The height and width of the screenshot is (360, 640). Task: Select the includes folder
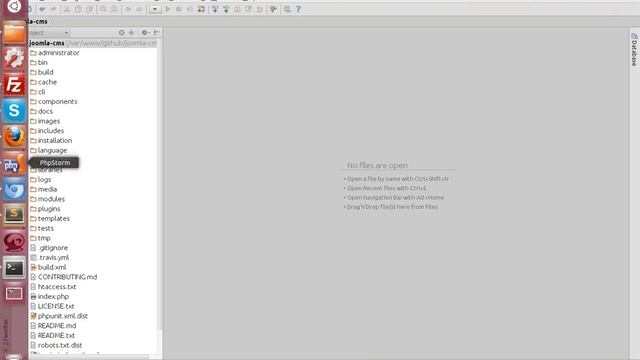point(47,131)
